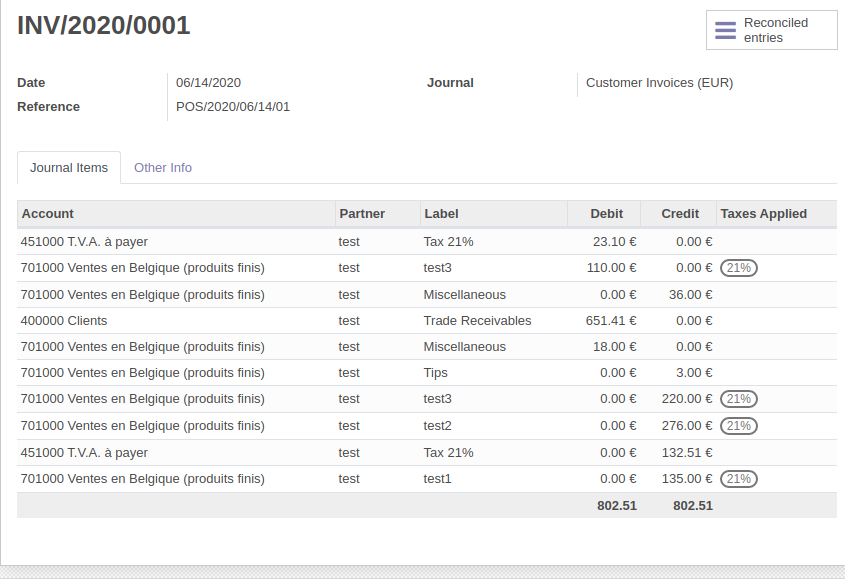845x579 pixels.
Task: Click the 36.00 € credit value
Action: pyautogui.click(x=690, y=295)
